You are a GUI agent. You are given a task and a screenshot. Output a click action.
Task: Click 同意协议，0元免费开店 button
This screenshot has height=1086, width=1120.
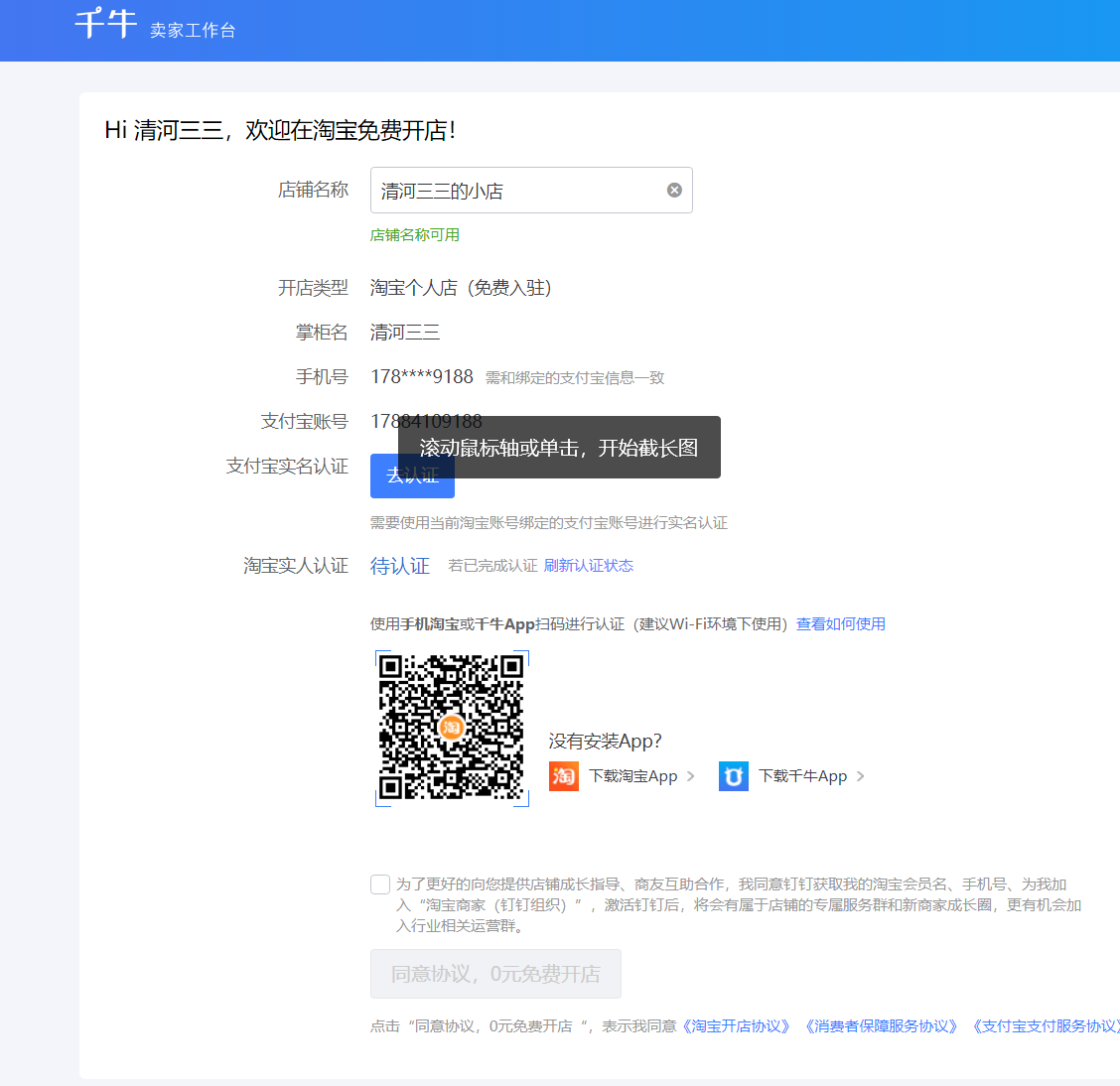coord(495,974)
